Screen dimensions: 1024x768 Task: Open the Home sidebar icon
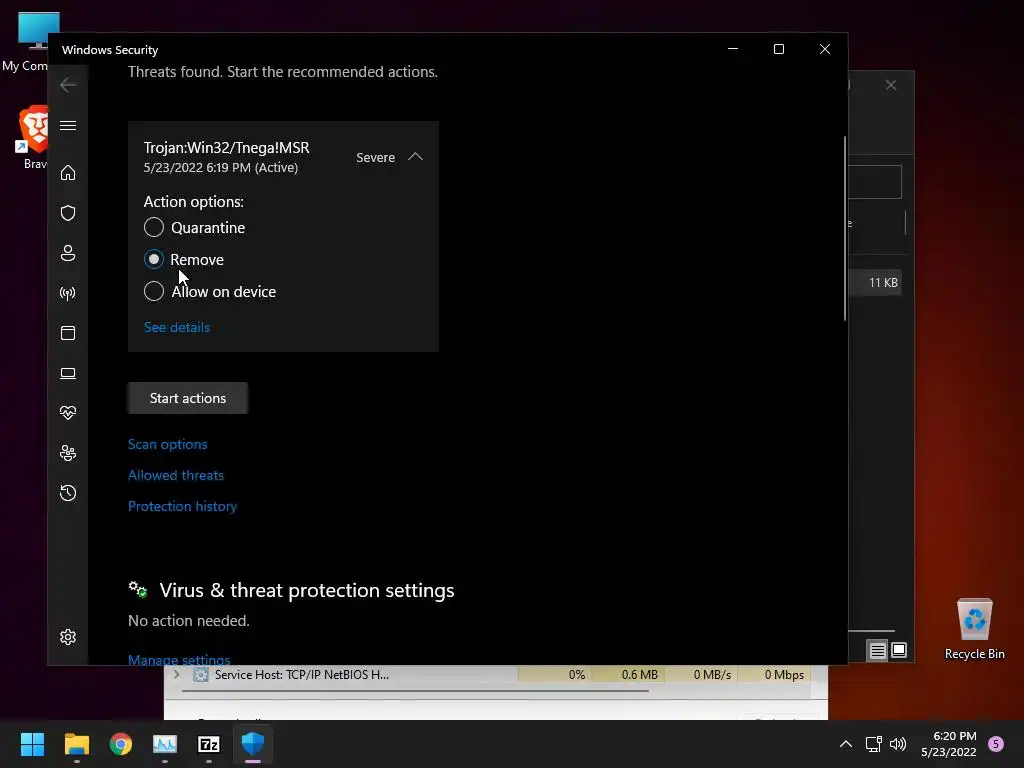(x=68, y=173)
